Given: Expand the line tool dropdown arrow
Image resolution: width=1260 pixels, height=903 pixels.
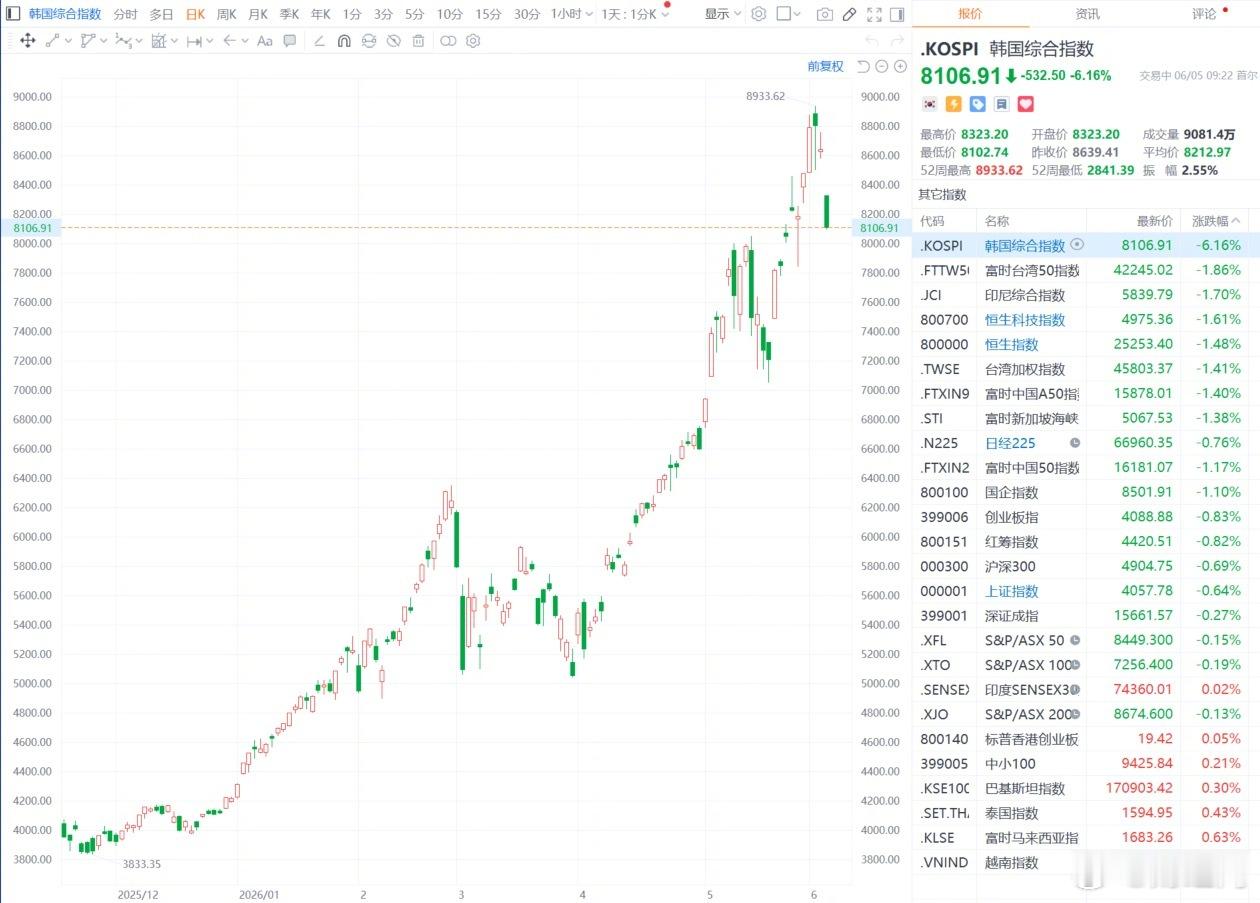Looking at the screenshot, I should (68, 41).
